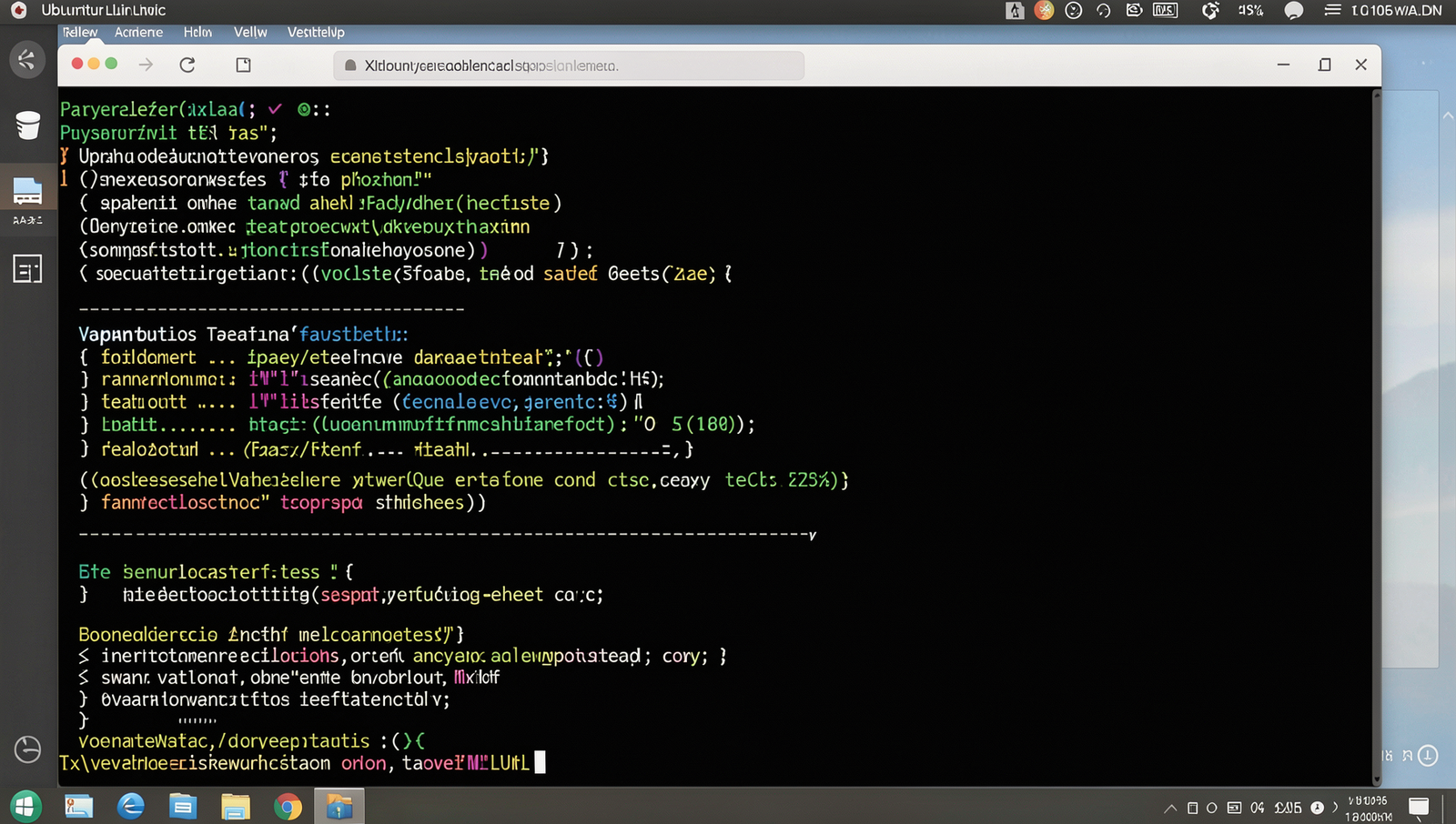Open the panel layout icon in sidebar
Image resolution: width=1456 pixels, height=824 pixels.
pos(27,269)
